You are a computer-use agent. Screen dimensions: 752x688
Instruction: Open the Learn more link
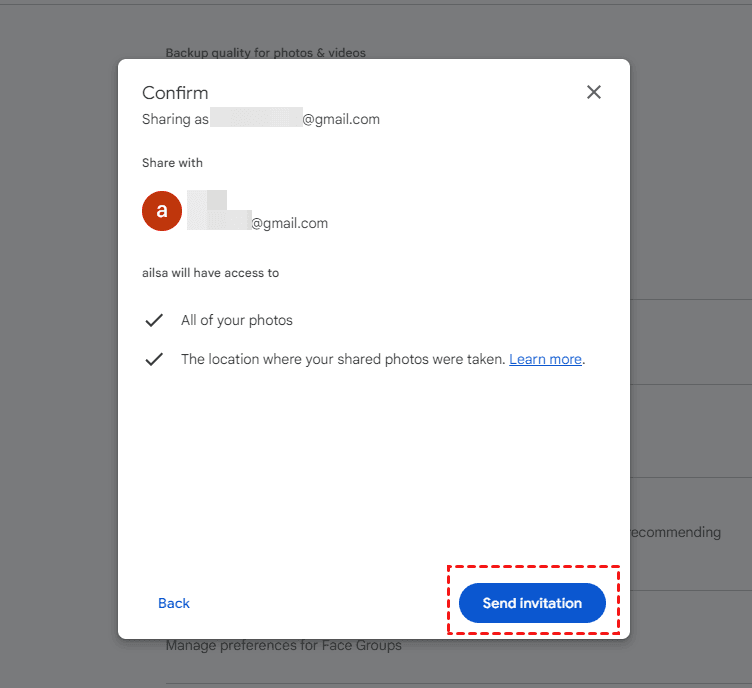[x=545, y=359]
